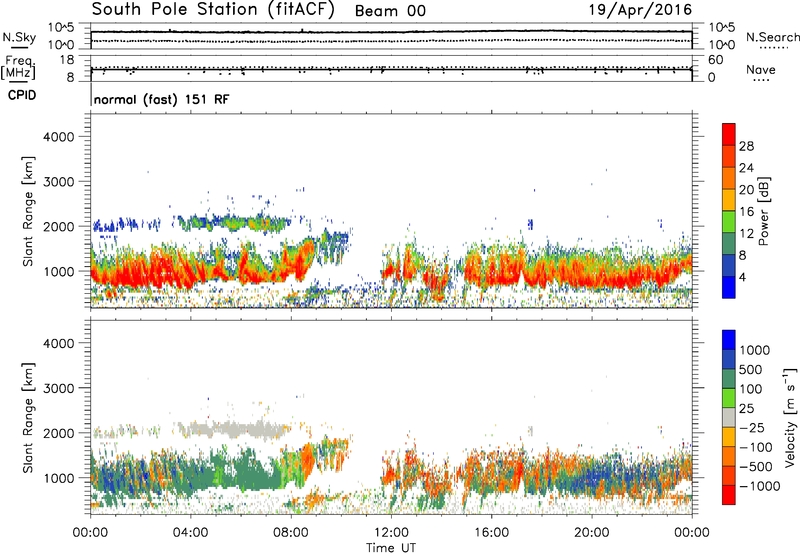Click the orange −100 to −500 Velocity segment
Viewport: 800px width, 554px height.
pos(729,456)
